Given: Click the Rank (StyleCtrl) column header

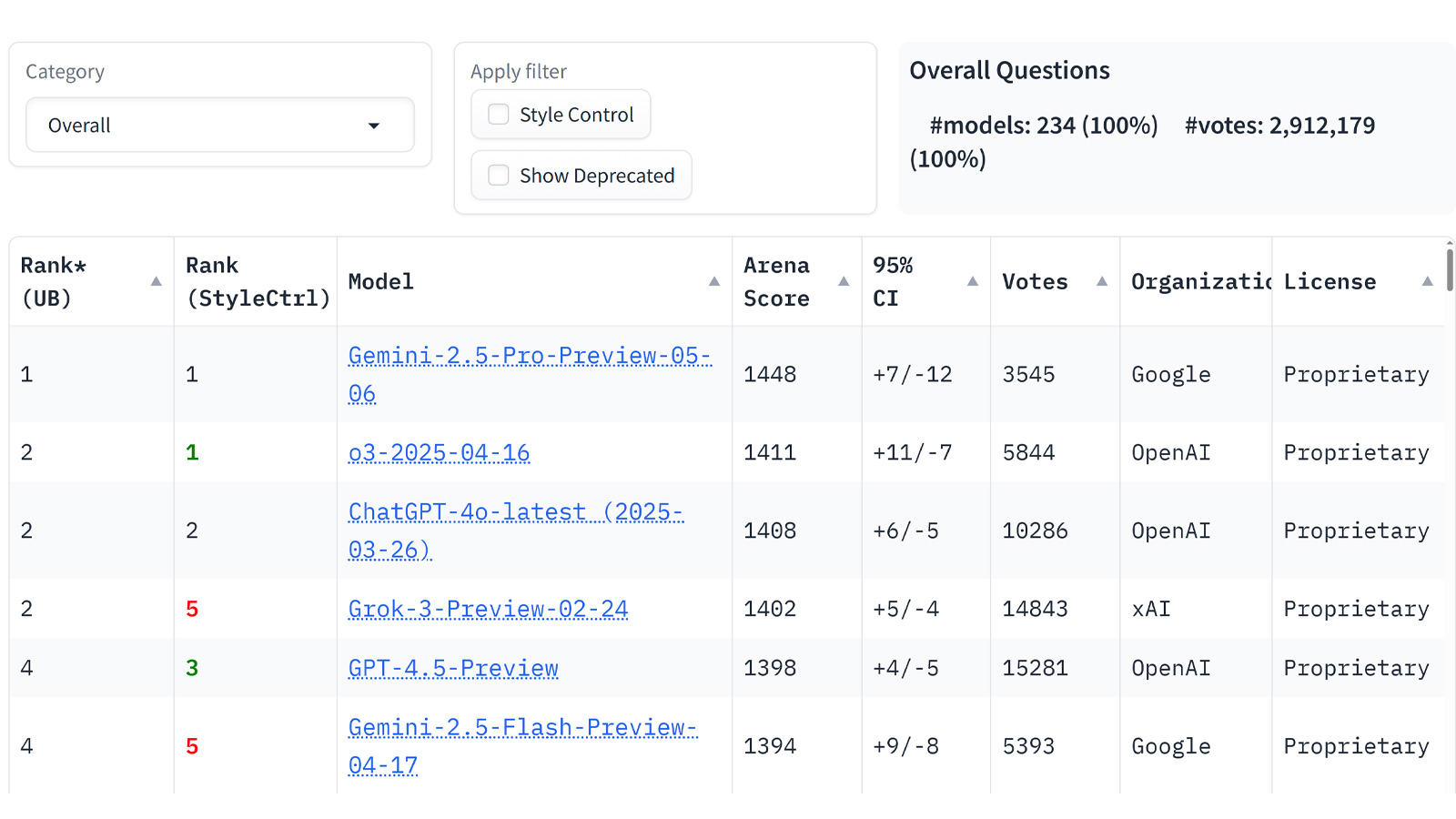Looking at the screenshot, I should pos(257,281).
